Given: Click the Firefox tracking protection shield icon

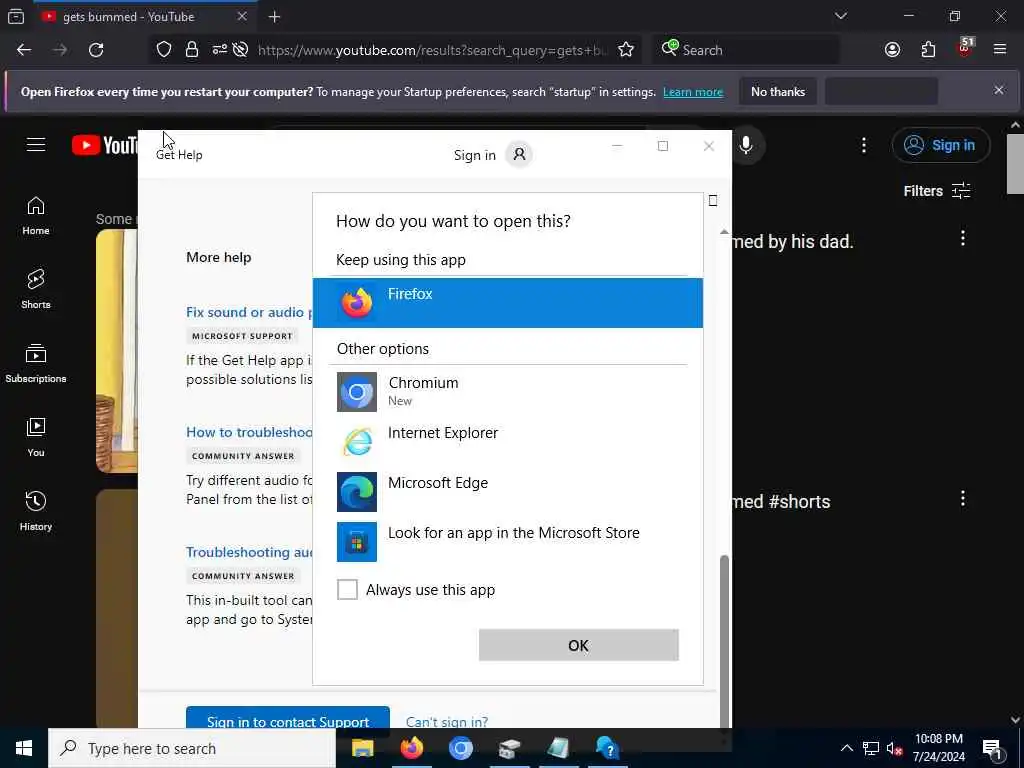Looking at the screenshot, I should [x=164, y=50].
